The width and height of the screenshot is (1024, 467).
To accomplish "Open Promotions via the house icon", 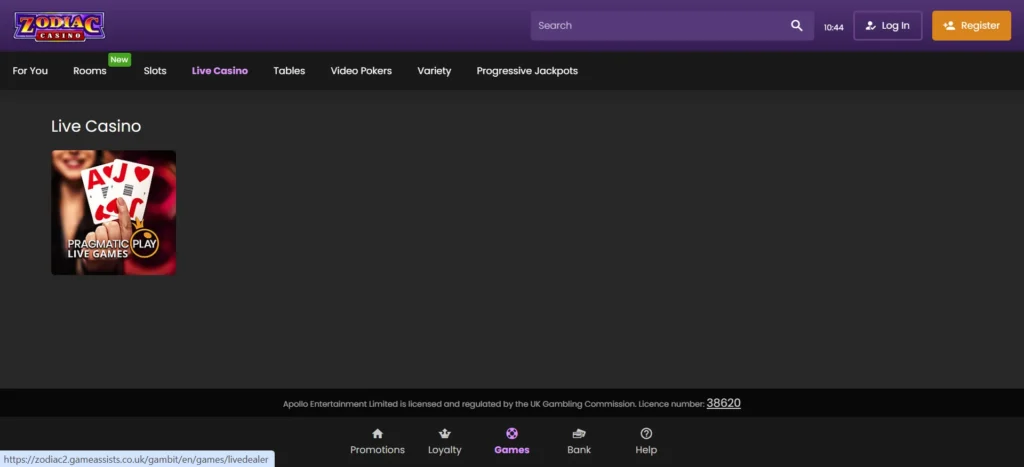I will tap(377, 434).
